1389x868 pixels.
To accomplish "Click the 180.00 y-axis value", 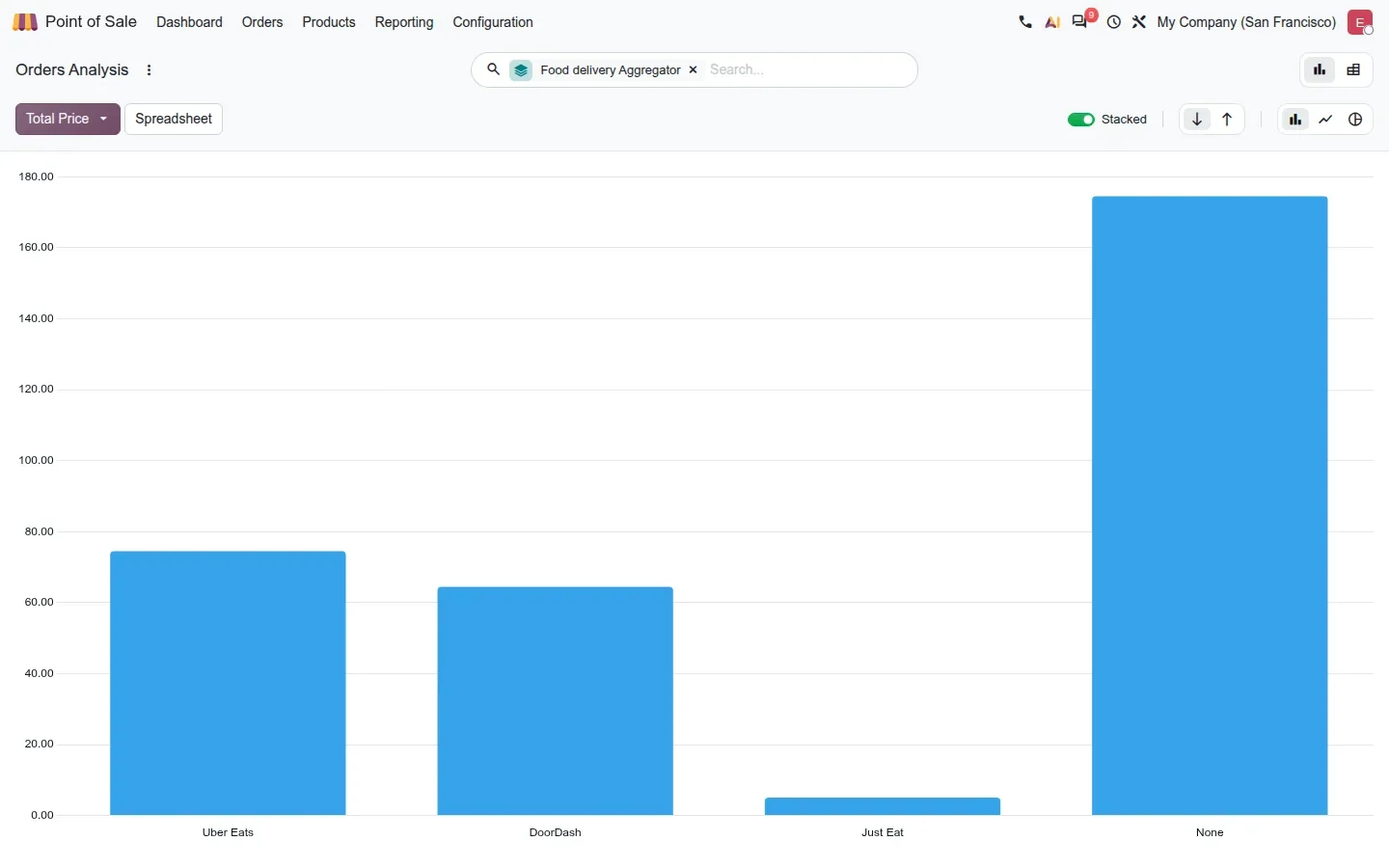I will pyautogui.click(x=37, y=176).
